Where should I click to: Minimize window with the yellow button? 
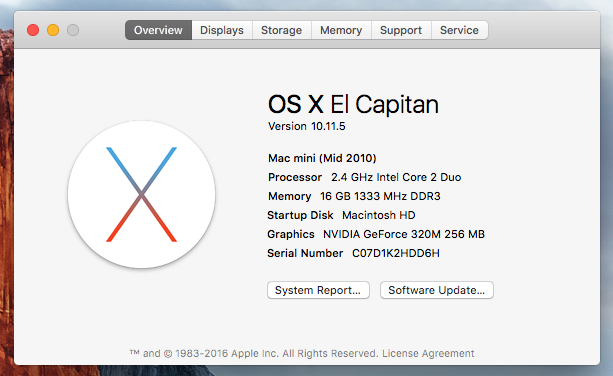[x=53, y=30]
